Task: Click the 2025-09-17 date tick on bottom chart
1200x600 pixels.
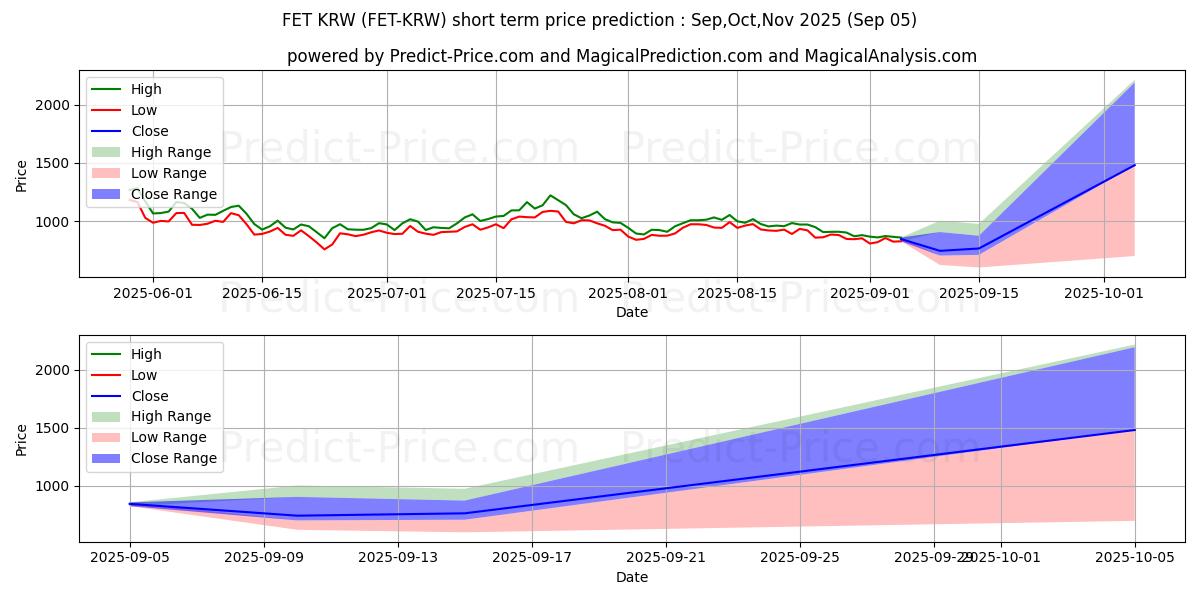Action: 532,558
